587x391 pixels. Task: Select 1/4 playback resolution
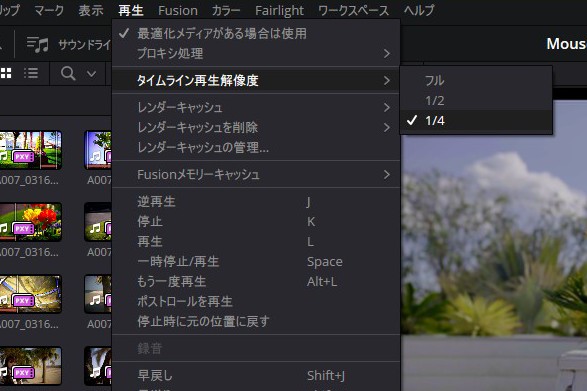coord(476,121)
